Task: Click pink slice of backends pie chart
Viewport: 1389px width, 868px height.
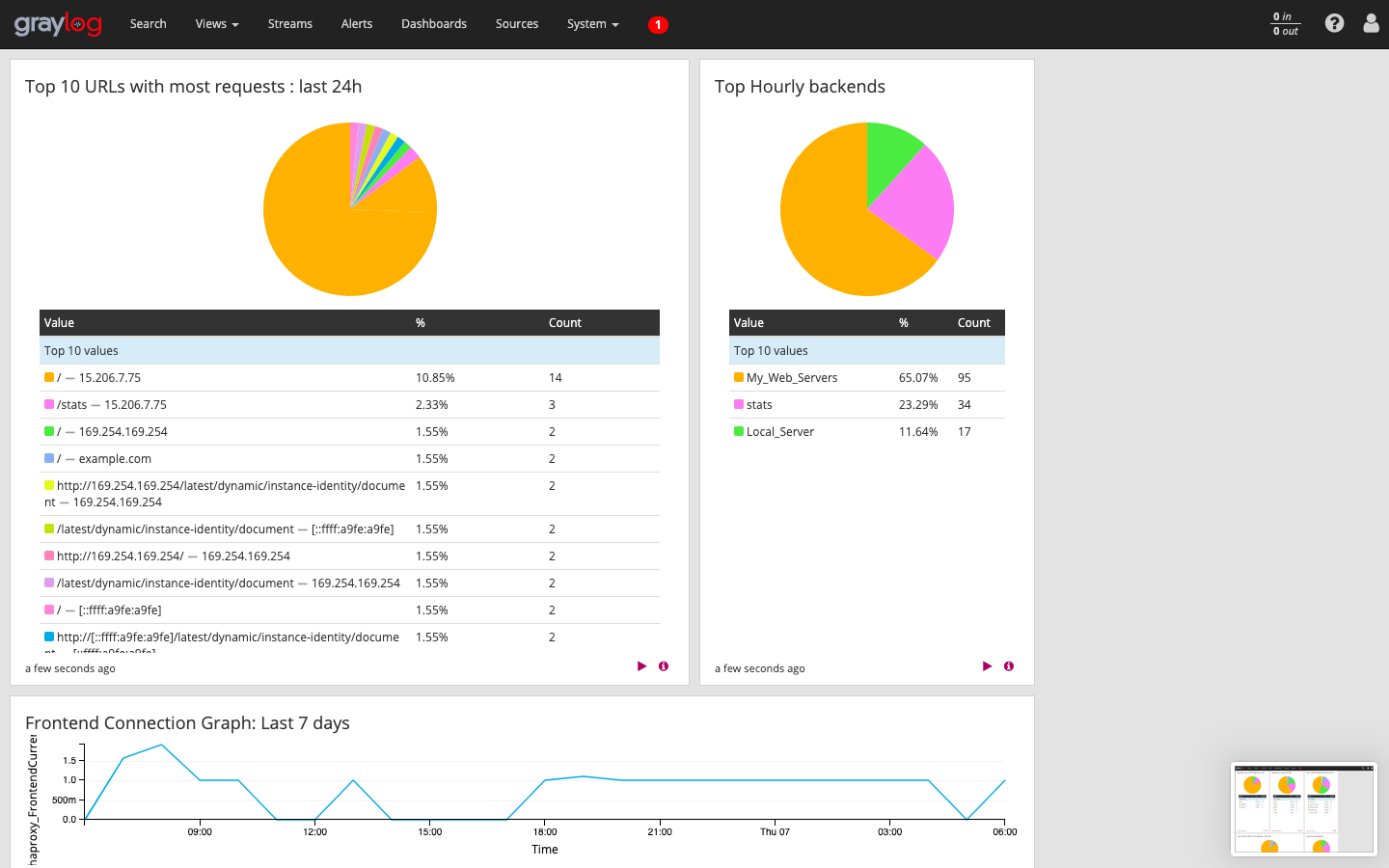Action: tap(916, 203)
